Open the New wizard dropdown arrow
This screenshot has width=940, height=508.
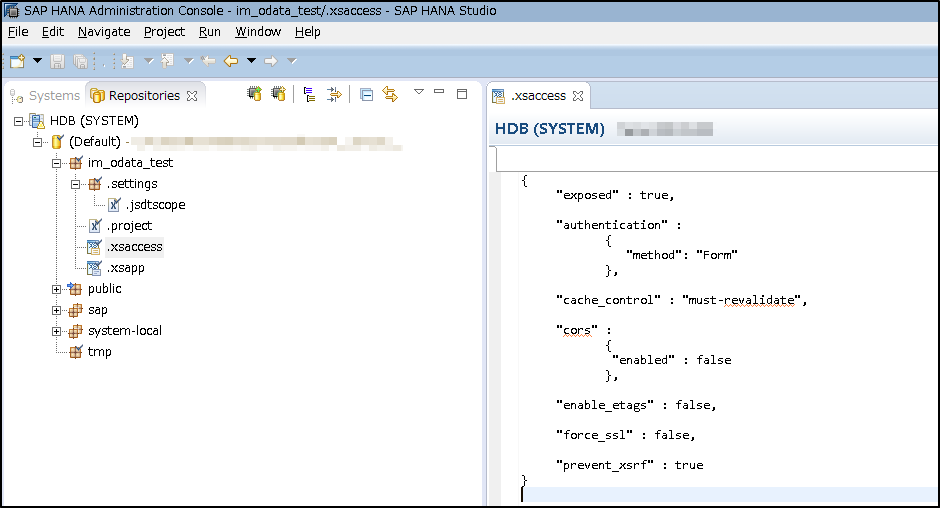[x=37, y=61]
